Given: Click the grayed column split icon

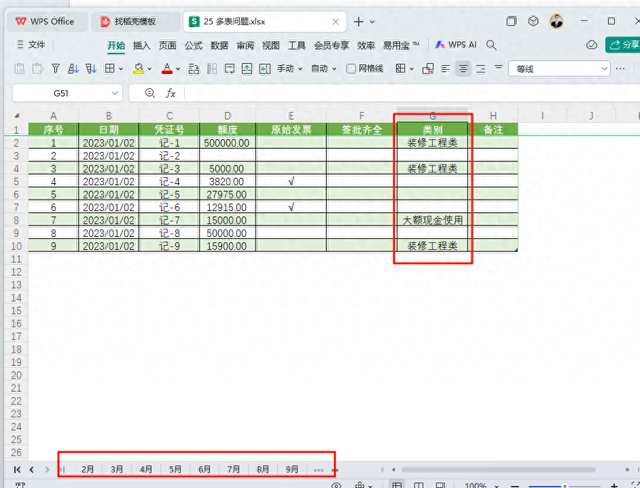Looking at the screenshot, I should pos(211,69).
